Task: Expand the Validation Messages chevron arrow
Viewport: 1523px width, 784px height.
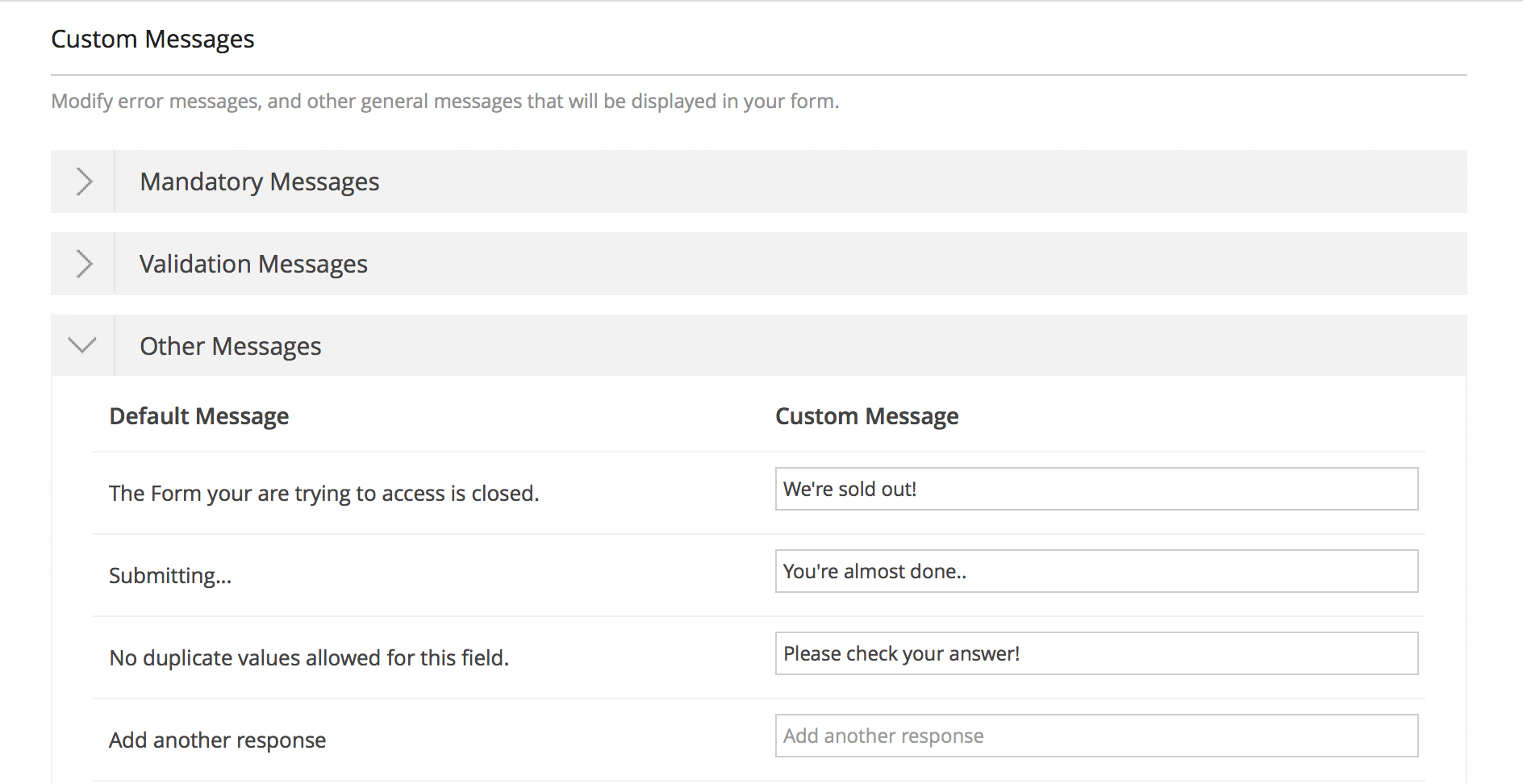Action: [83, 264]
